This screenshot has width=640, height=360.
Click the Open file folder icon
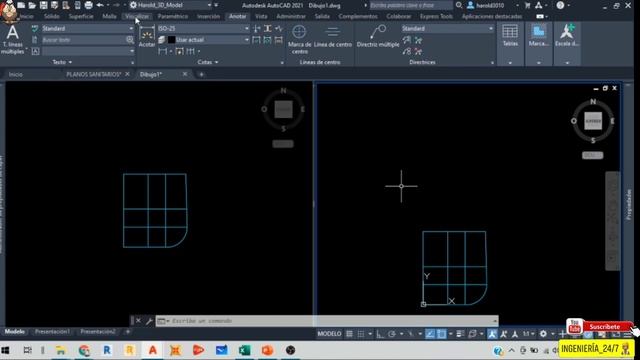click(x=32, y=5)
